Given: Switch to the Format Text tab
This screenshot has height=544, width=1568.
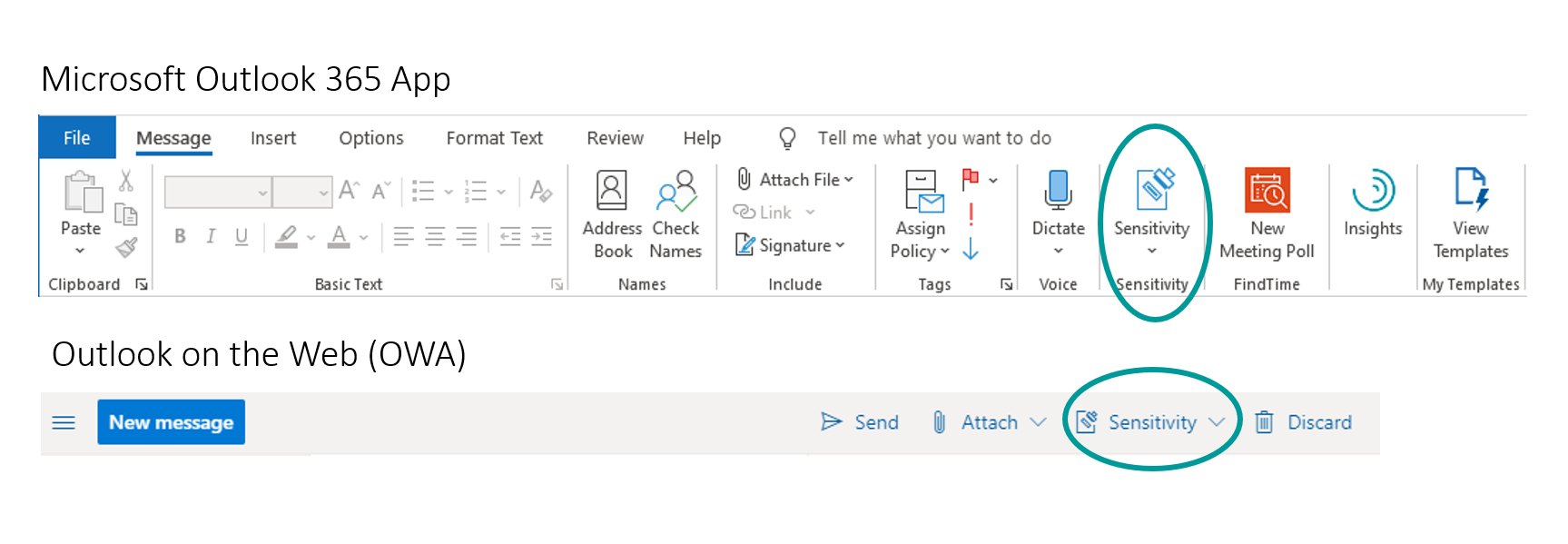Looking at the screenshot, I should tap(495, 138).
